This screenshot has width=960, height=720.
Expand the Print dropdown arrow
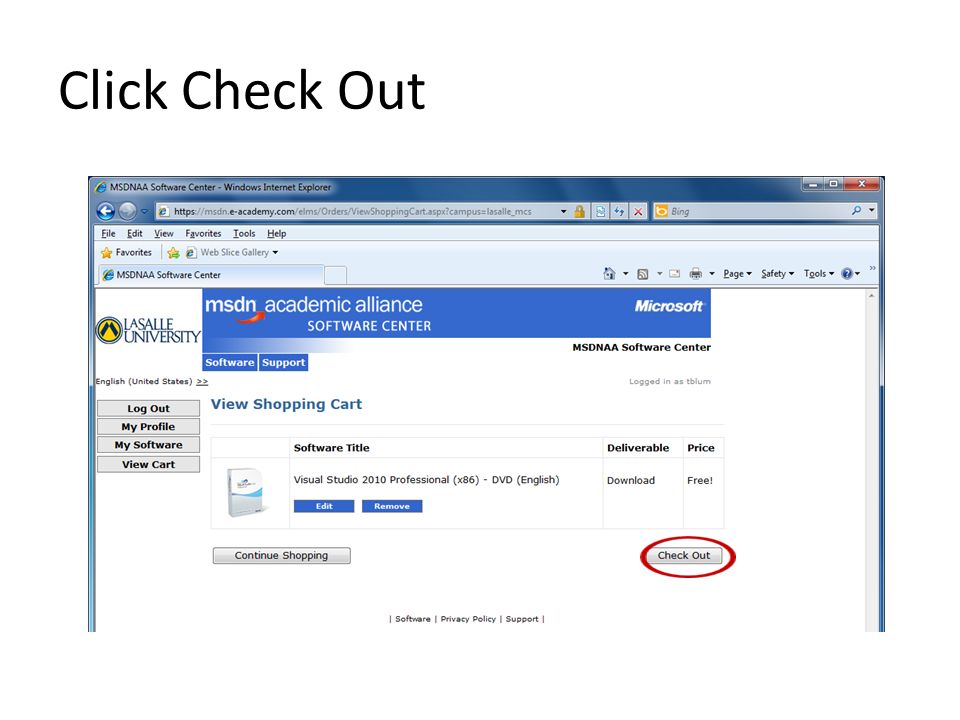pyautogui.click(x=711, y=274)
